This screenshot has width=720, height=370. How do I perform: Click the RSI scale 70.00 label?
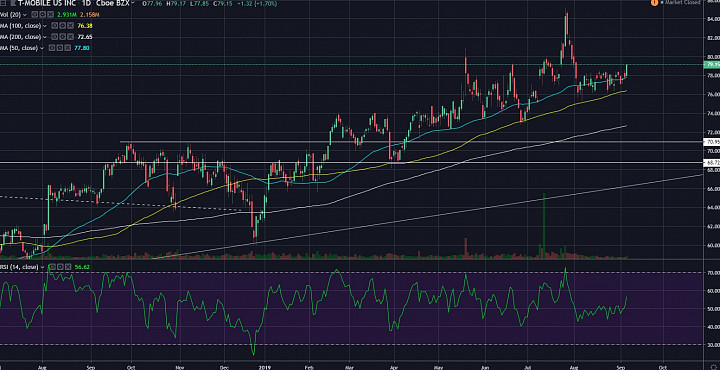(713, 272)
